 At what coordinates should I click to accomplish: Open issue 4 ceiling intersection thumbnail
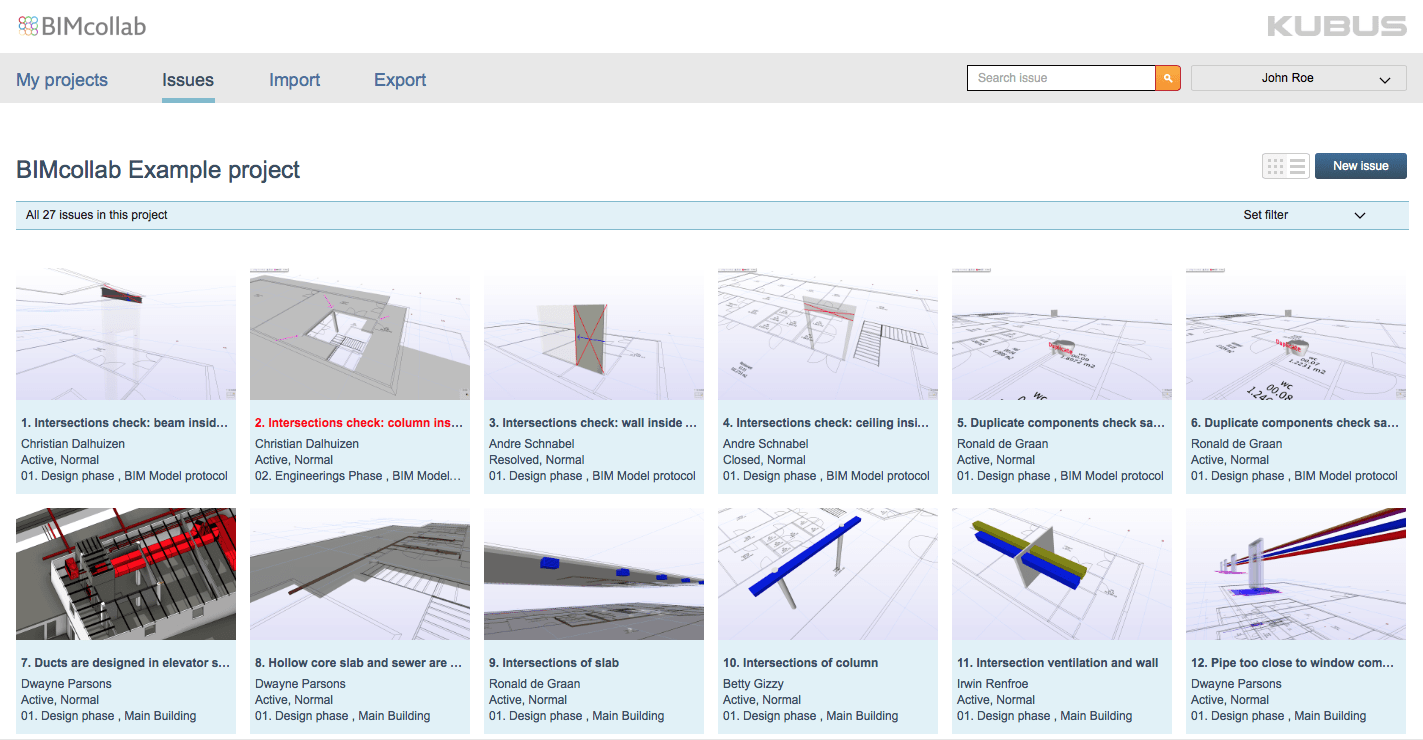(x=828, y=334)
